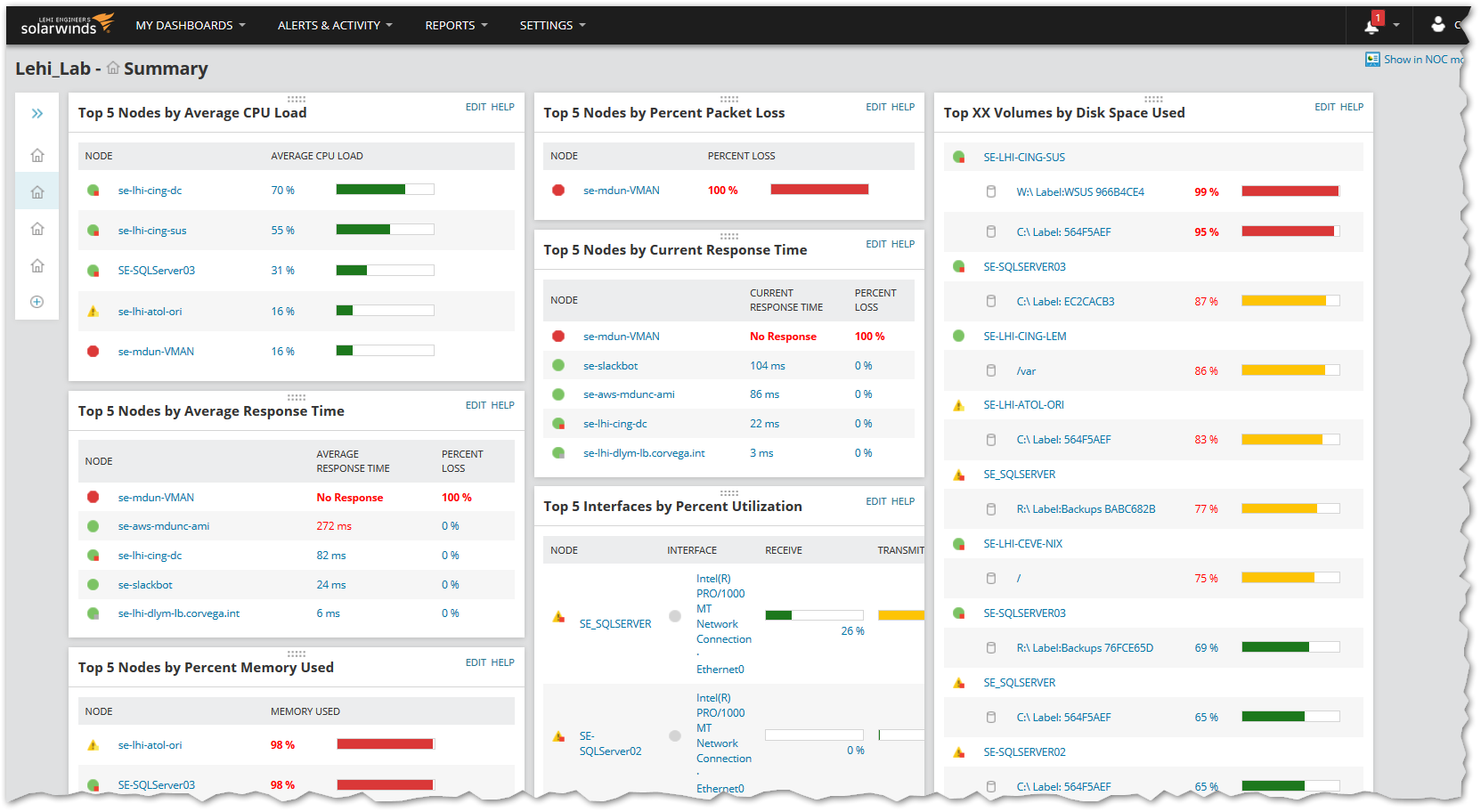The height and width of the screenshot is (812, 1481).
Task: Open the My Dashboards dropdown menu
Action: [x=190, y=25]
